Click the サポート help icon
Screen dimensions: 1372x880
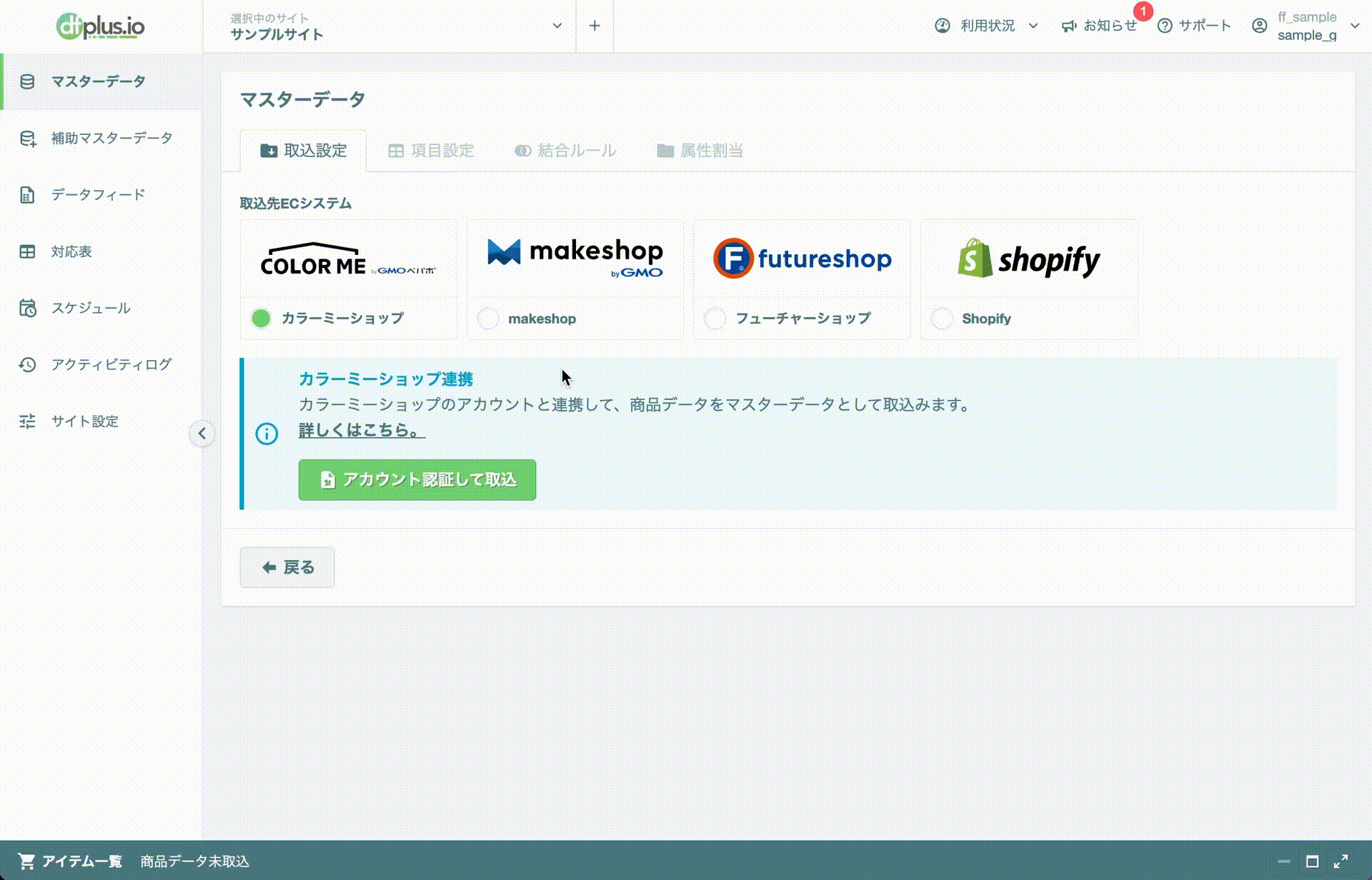coord(1165,26)
